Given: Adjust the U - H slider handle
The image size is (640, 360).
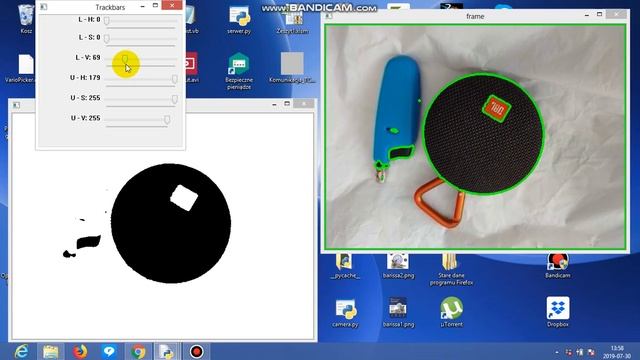Looking at the screenshot, I should [x=174, y=79].
